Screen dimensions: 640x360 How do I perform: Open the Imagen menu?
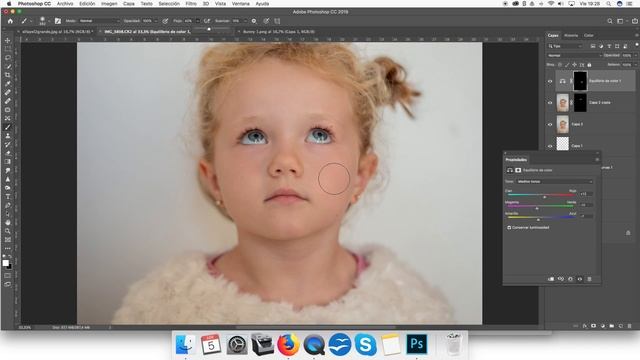click(109, 4)
